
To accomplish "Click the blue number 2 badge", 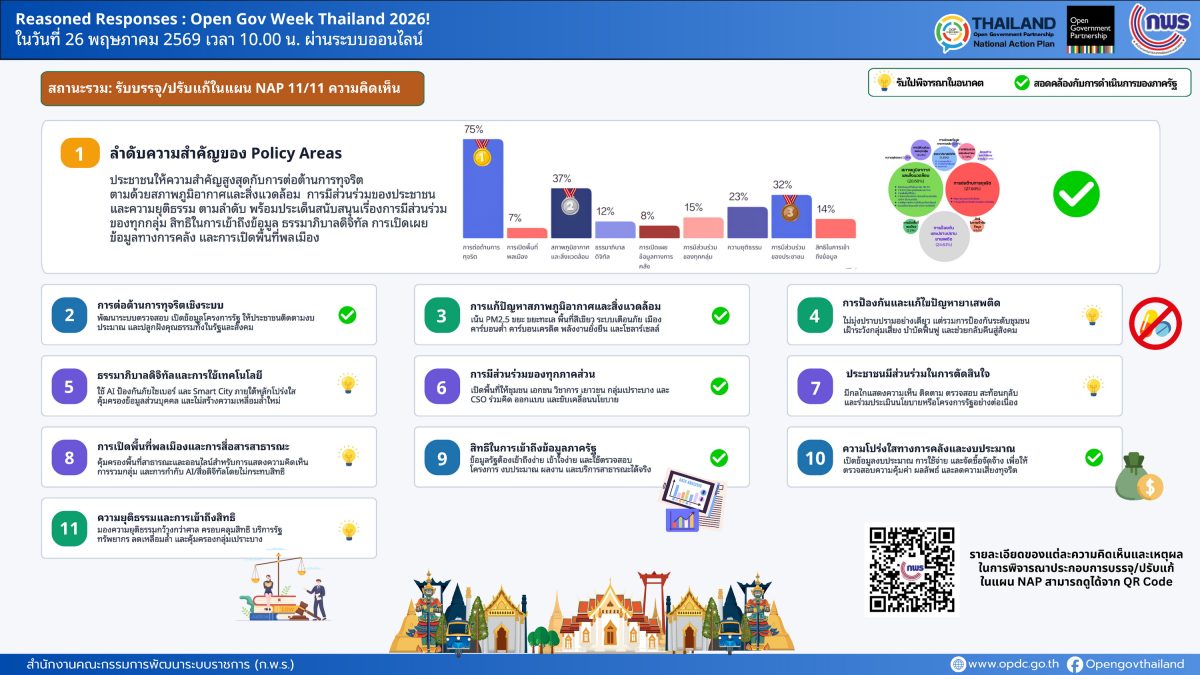I will (x=69, y=315).
